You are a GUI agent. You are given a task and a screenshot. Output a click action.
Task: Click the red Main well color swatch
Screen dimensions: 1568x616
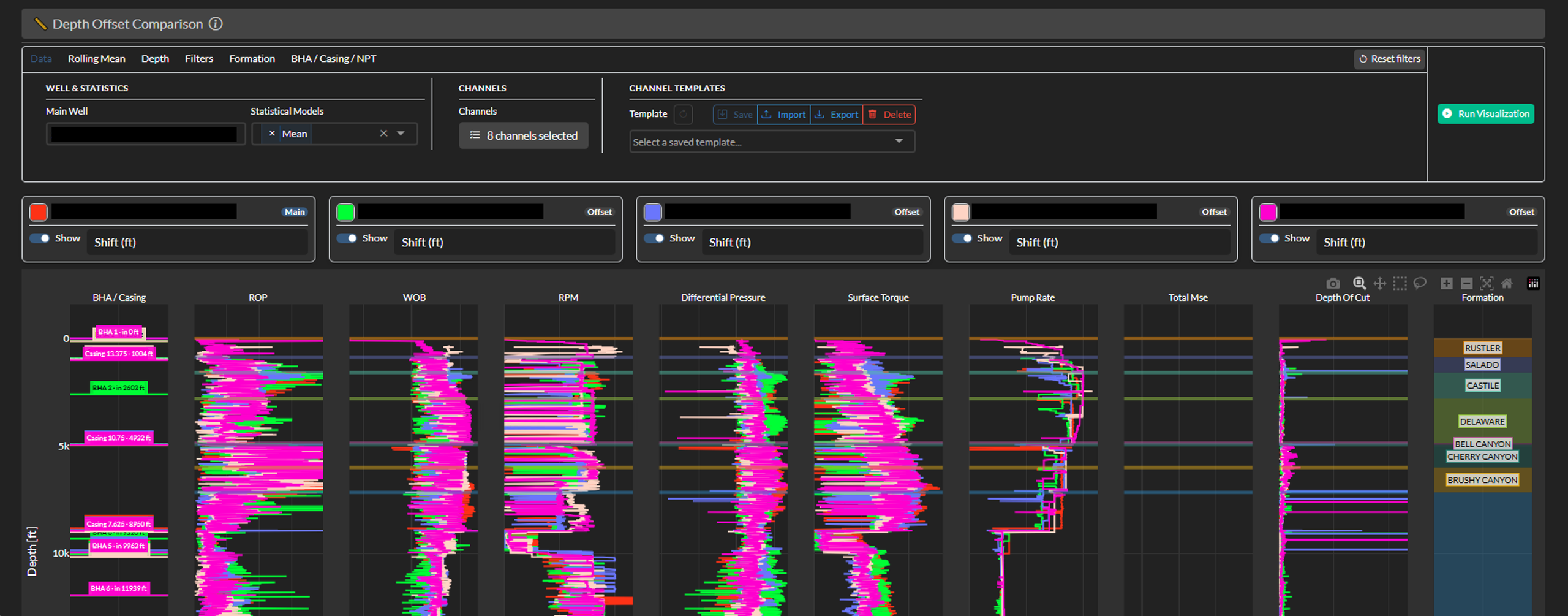39,212
